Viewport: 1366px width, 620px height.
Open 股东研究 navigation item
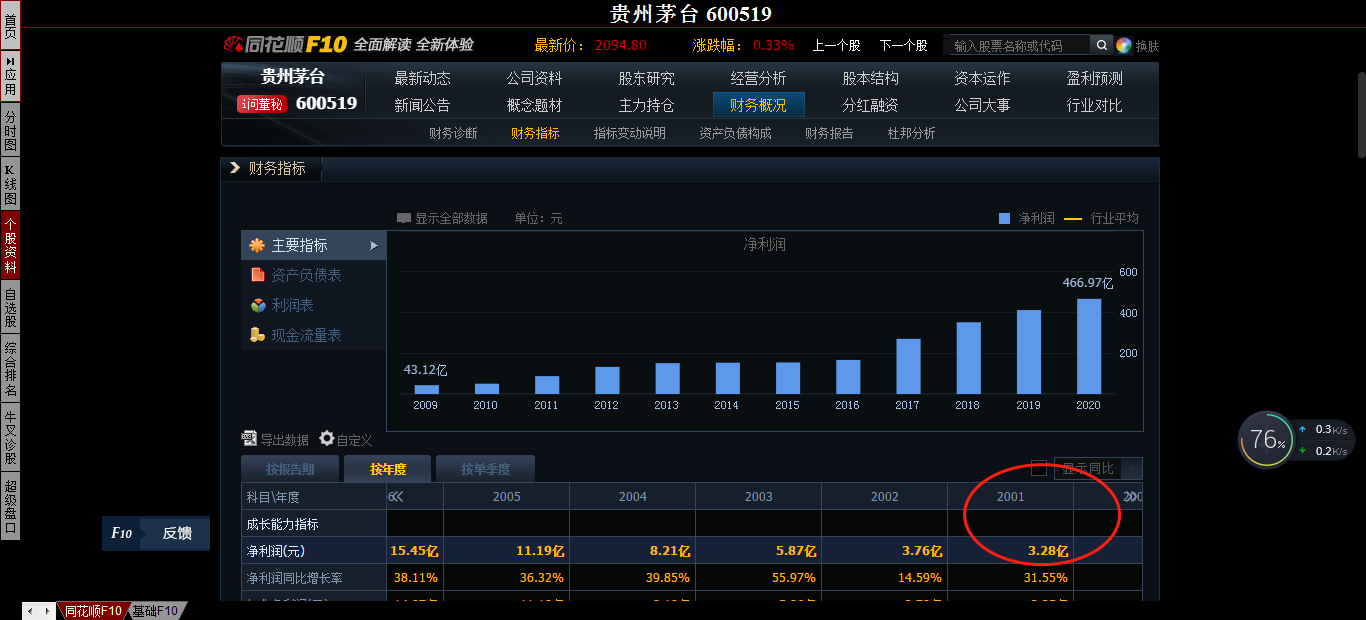647,78
